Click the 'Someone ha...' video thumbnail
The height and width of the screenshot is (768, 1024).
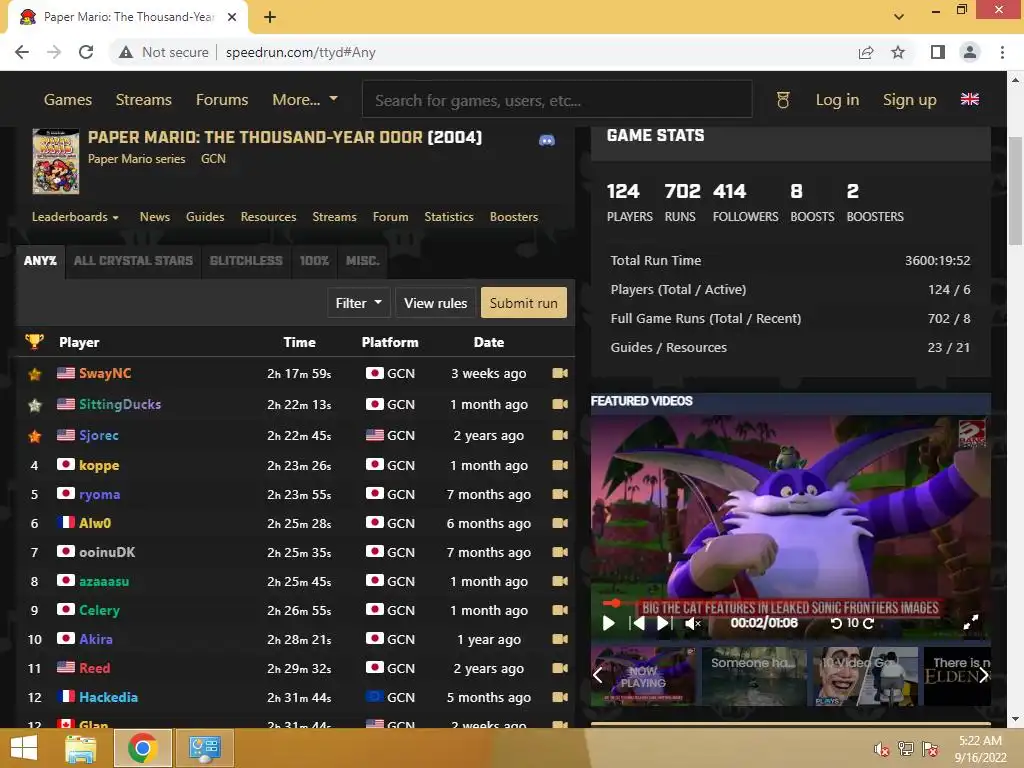pos(754,676)
